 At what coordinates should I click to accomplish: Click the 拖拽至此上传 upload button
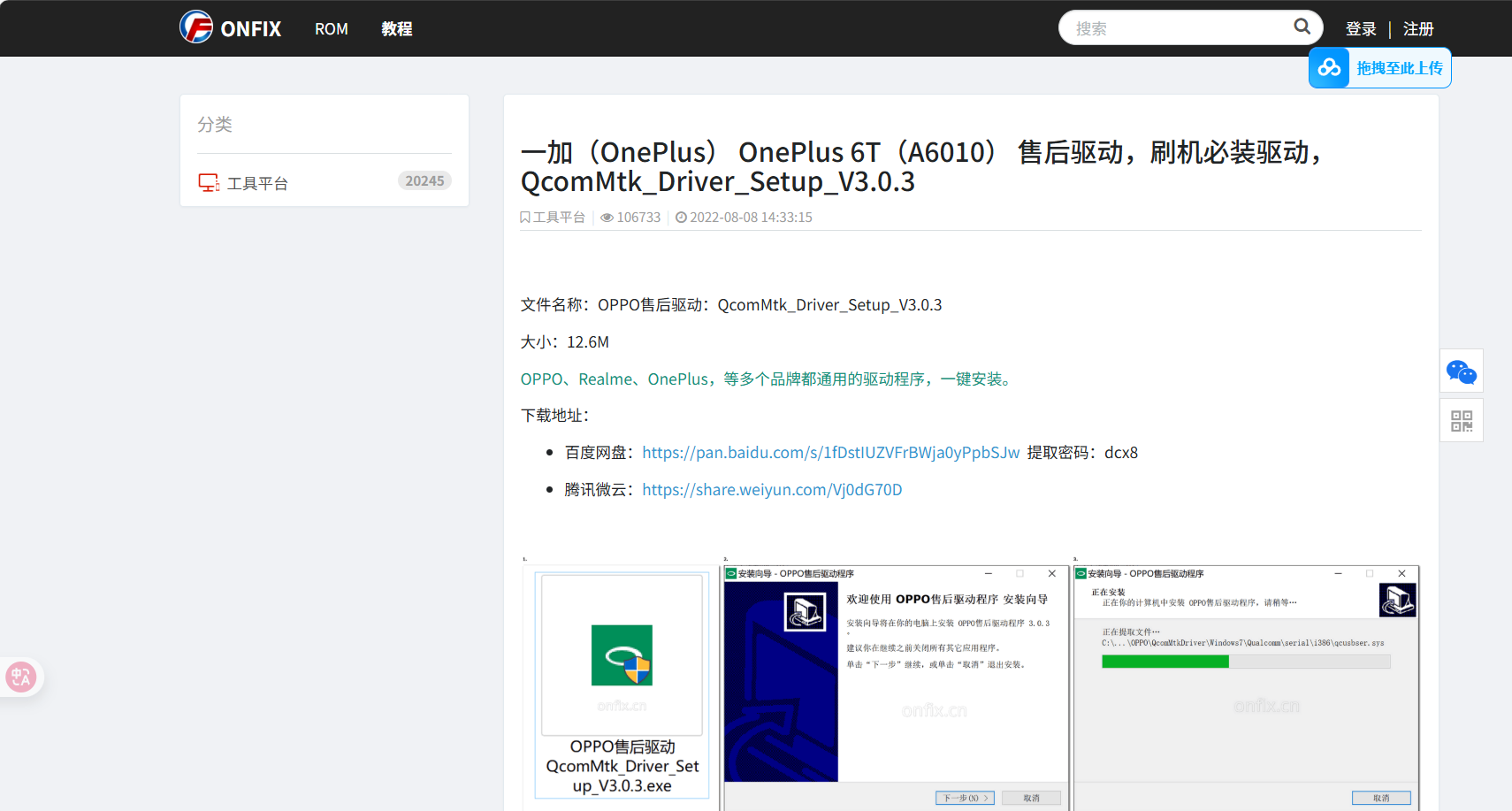tap(1399, 68)
